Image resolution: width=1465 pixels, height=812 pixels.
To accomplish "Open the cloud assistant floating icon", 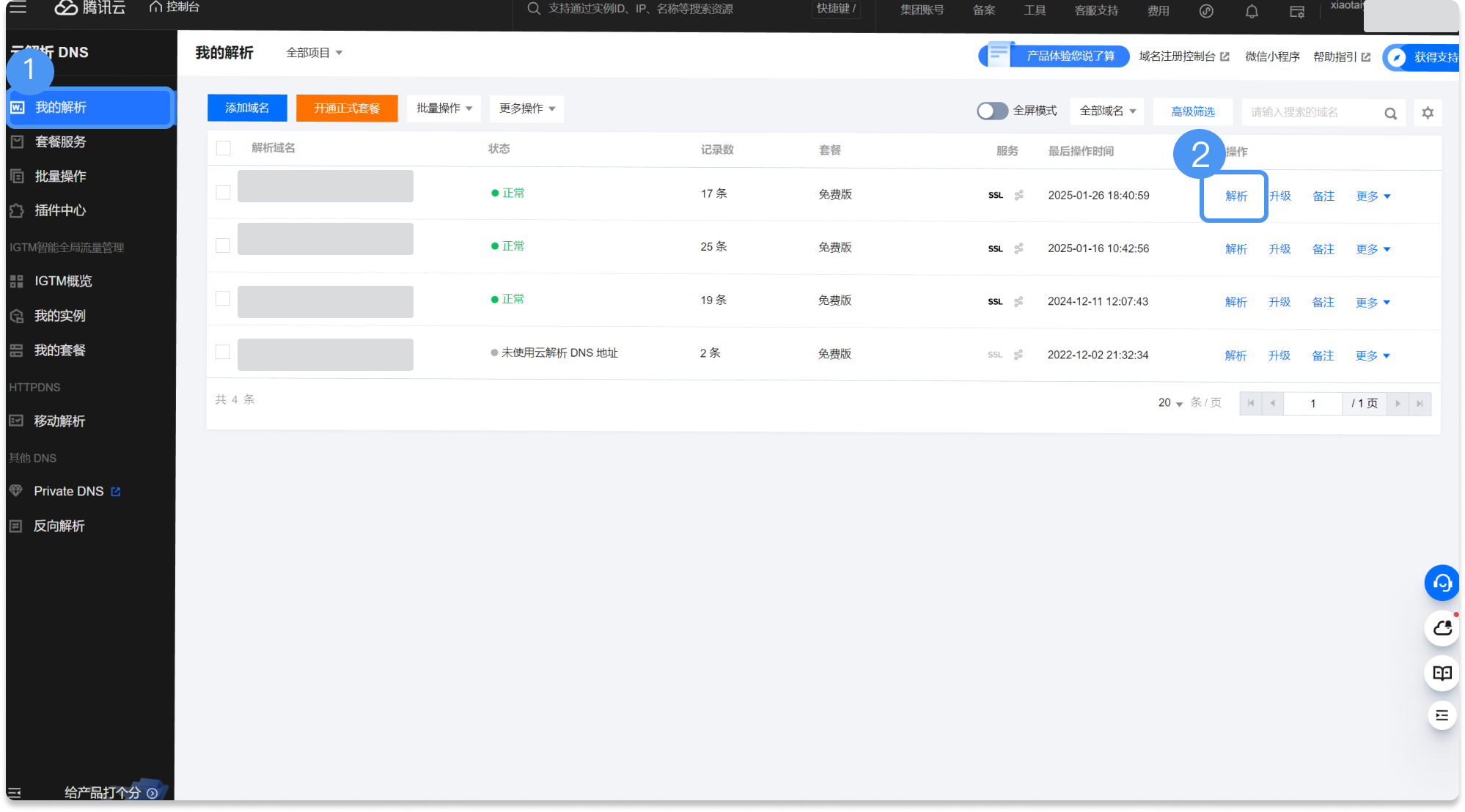I will pos(1442,628).
